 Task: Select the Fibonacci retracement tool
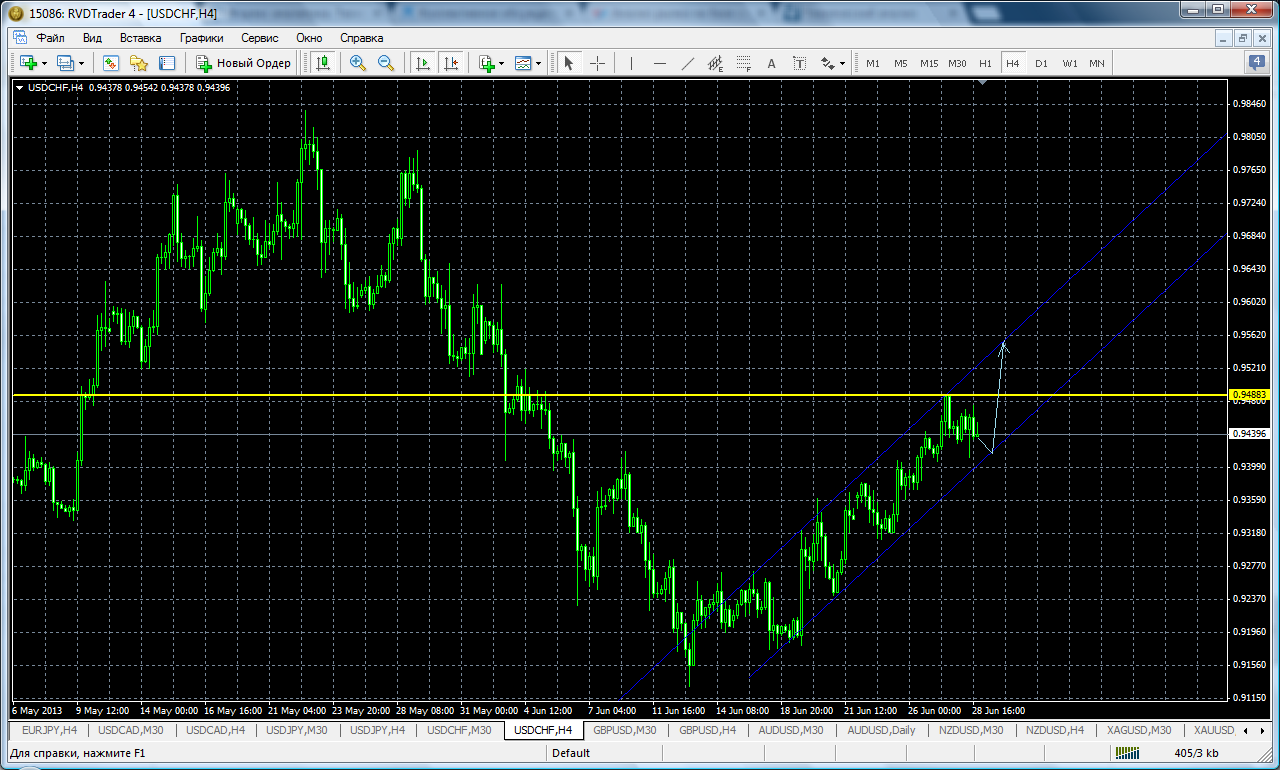[x=743, y=63]
